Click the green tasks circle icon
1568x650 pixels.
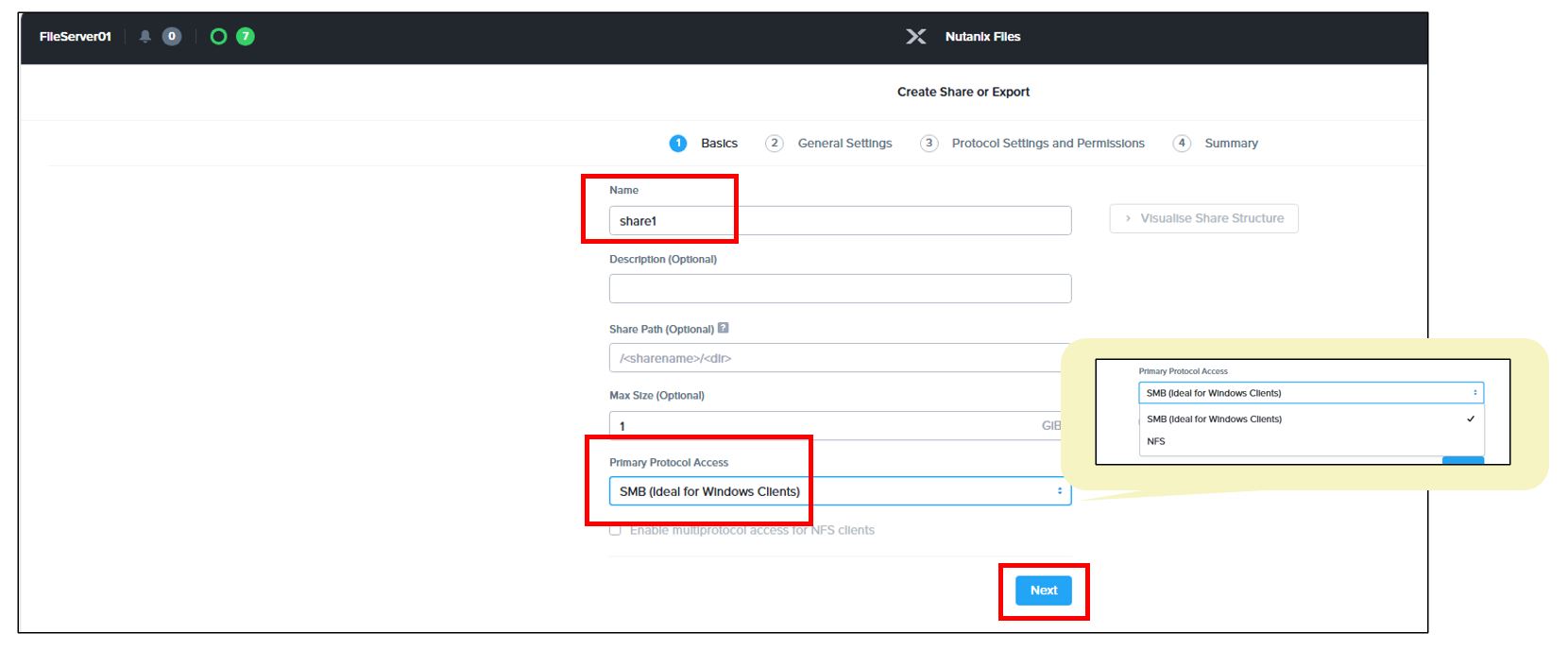tap(218, 37)
